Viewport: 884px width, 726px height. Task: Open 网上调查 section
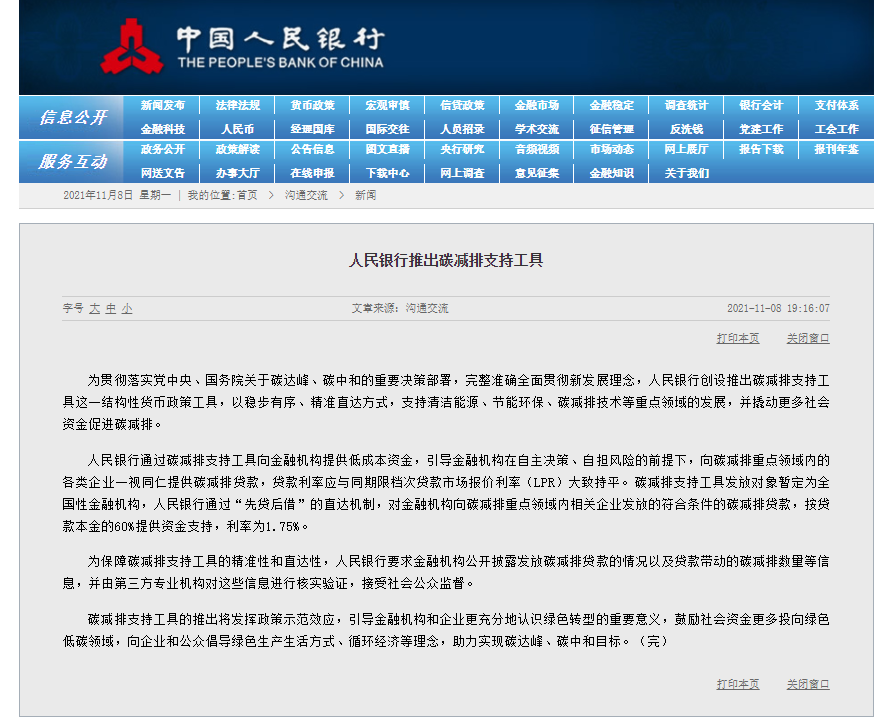462,173
